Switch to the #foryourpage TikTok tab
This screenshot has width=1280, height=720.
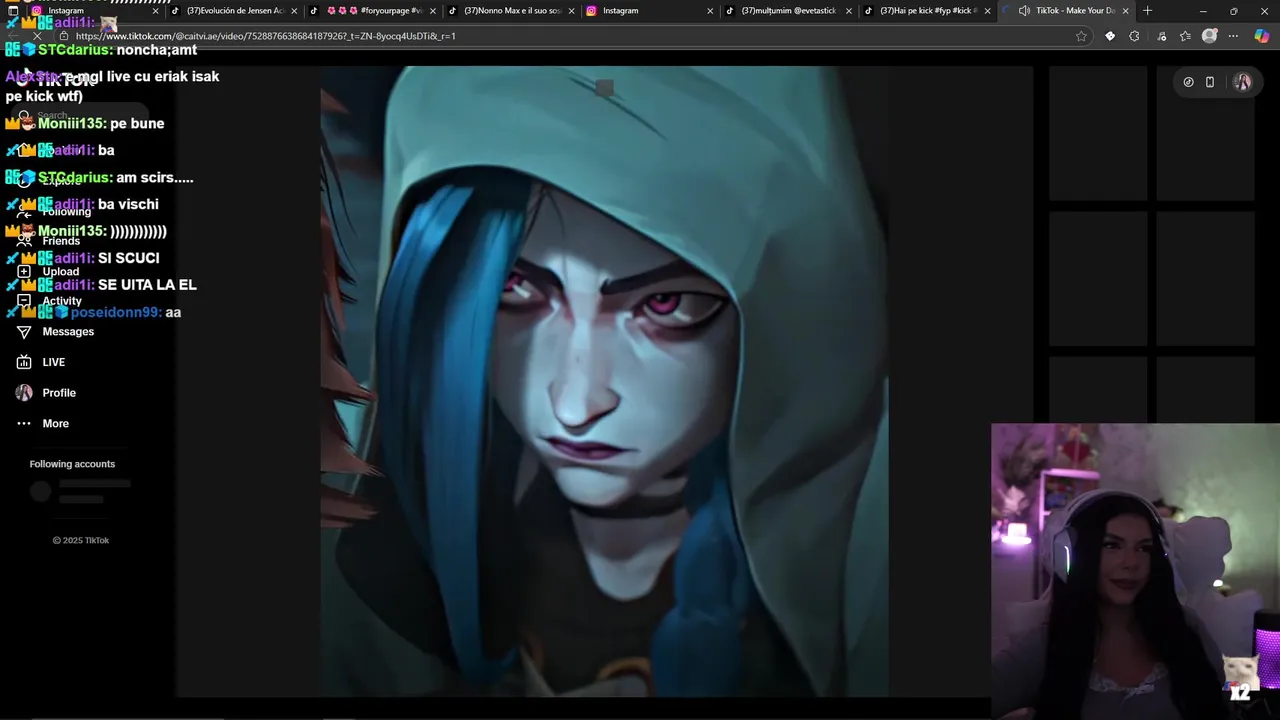[374, 11]
